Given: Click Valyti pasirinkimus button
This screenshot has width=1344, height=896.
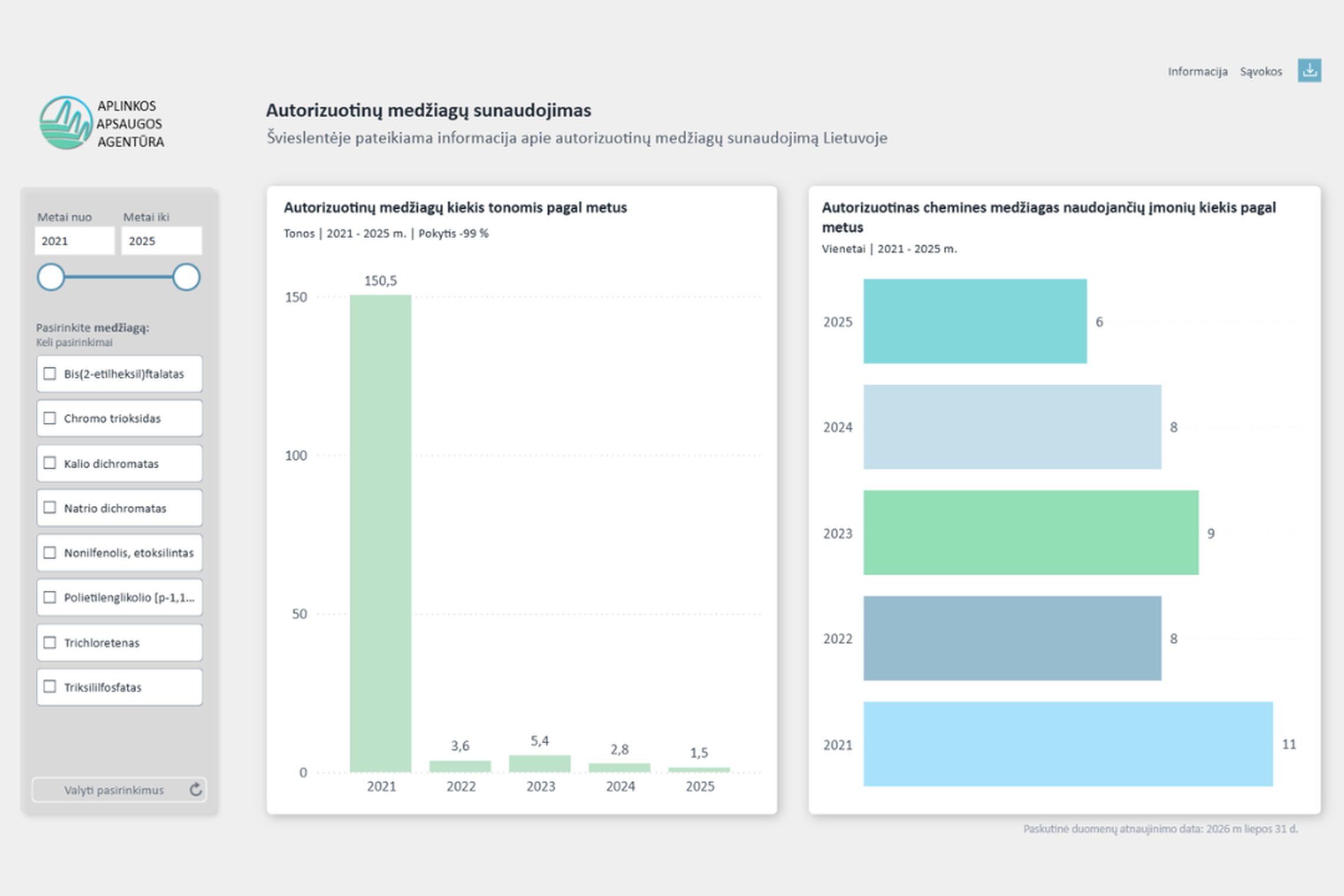Looking at the screenshot, I should [119, 790].
